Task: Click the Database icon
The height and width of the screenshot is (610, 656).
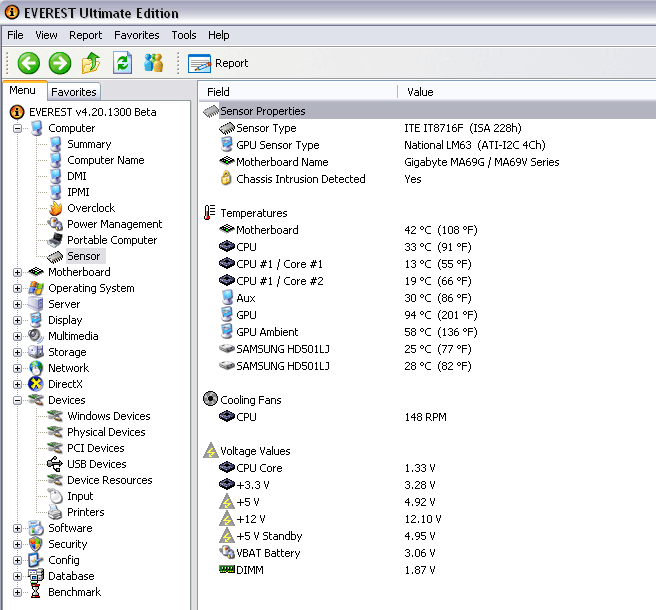Action: pos(36,576)
